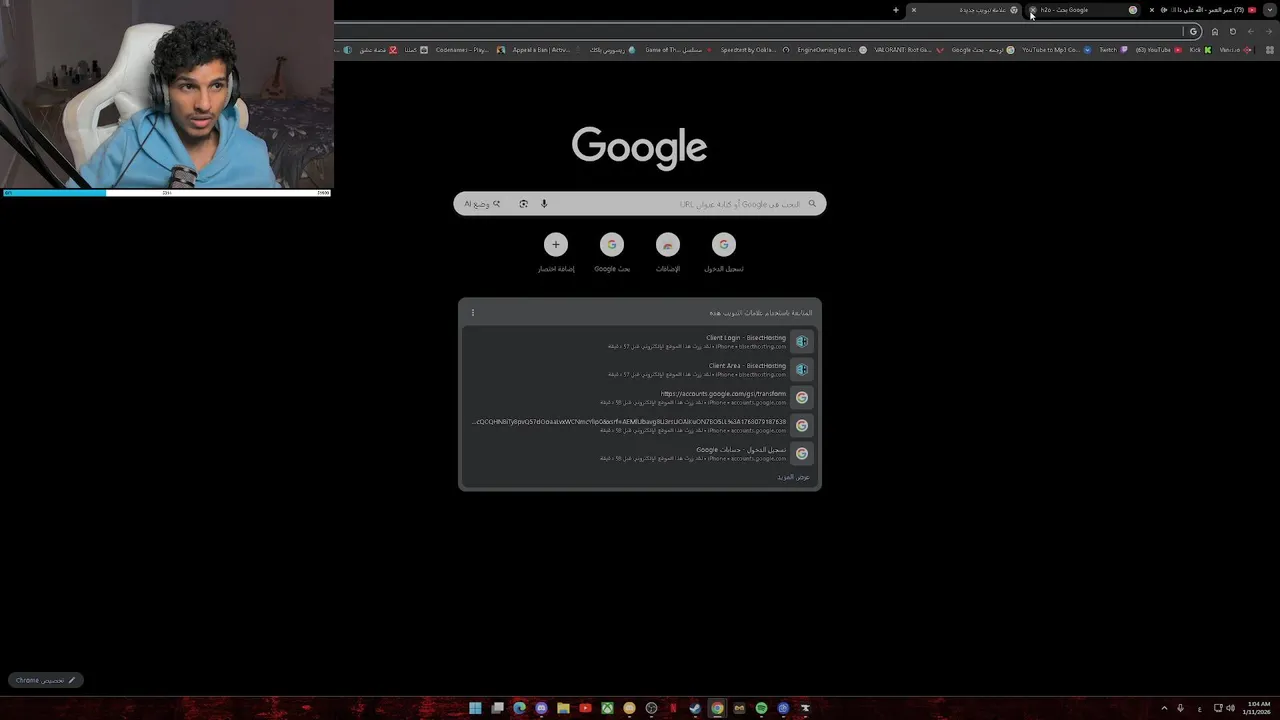Open Client Login - BisectHosting entry
Screen dimensions: 1280x720
[640, 342]
